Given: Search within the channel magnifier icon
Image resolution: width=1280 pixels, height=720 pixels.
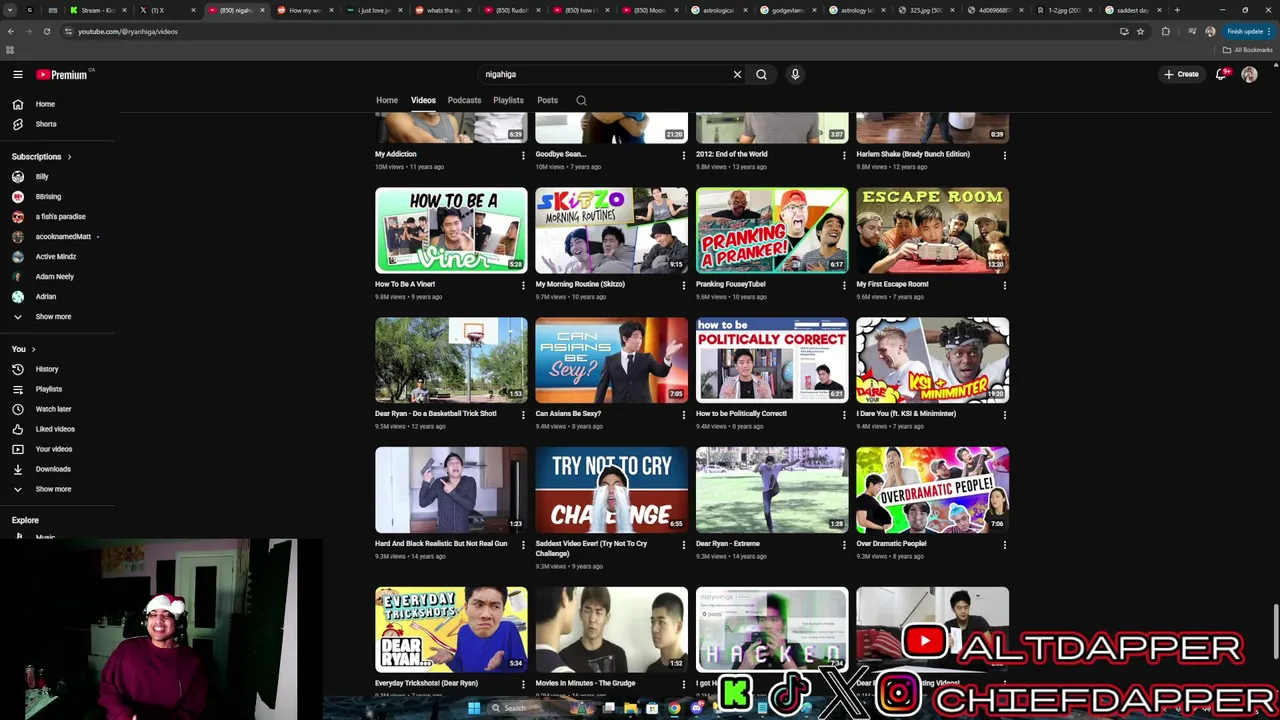Looking at the screenshot, I should [x=581, y=100].
